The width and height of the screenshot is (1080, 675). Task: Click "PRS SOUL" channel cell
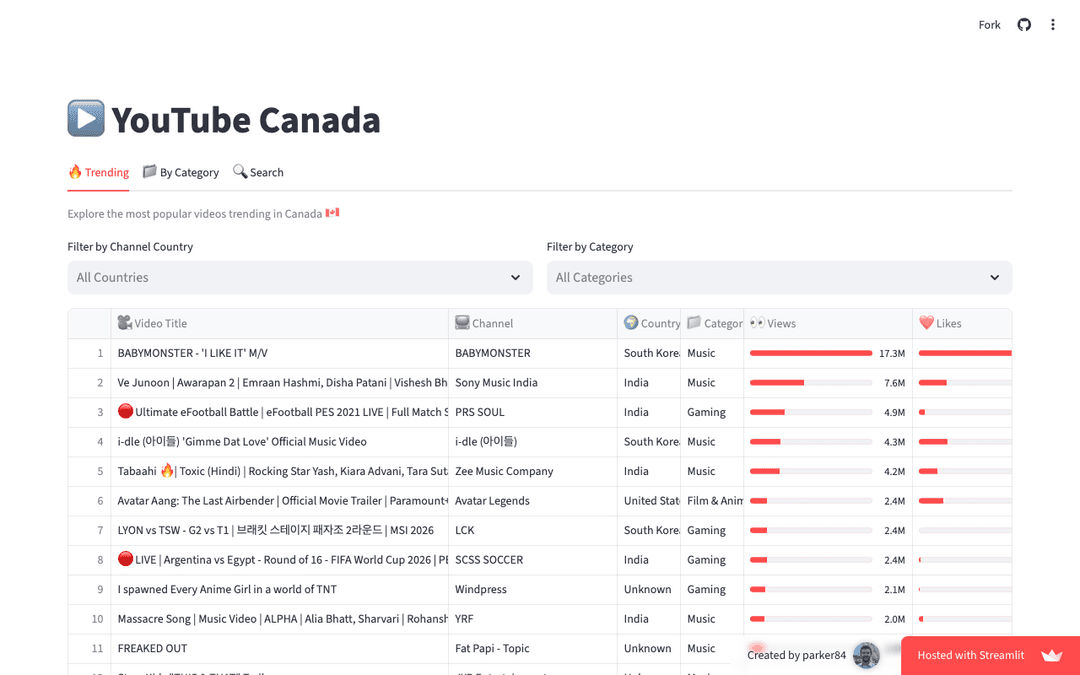pos(532,412)
